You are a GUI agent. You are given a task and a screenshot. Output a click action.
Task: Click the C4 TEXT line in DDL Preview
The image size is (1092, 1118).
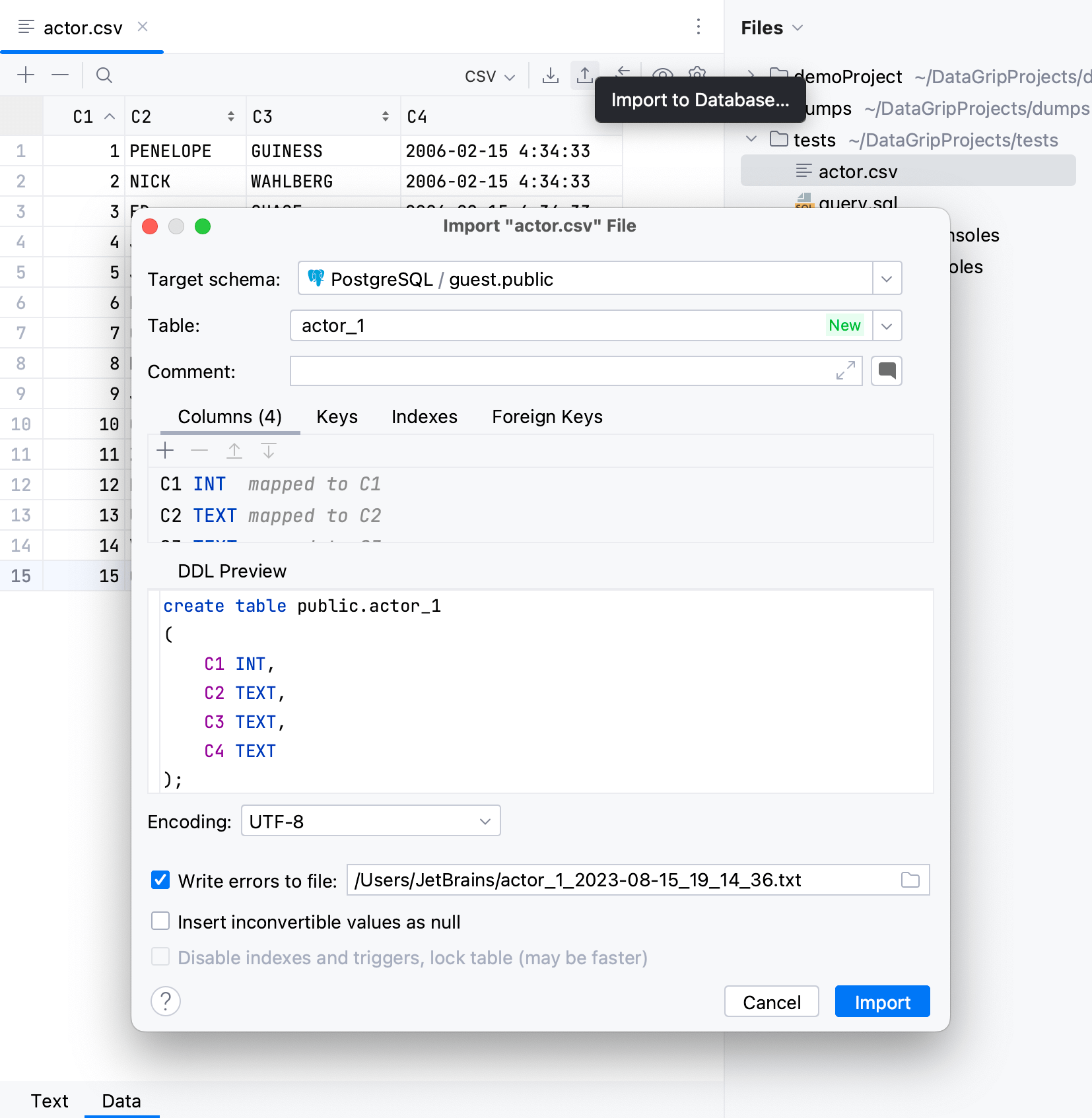[x=240, y=751]
